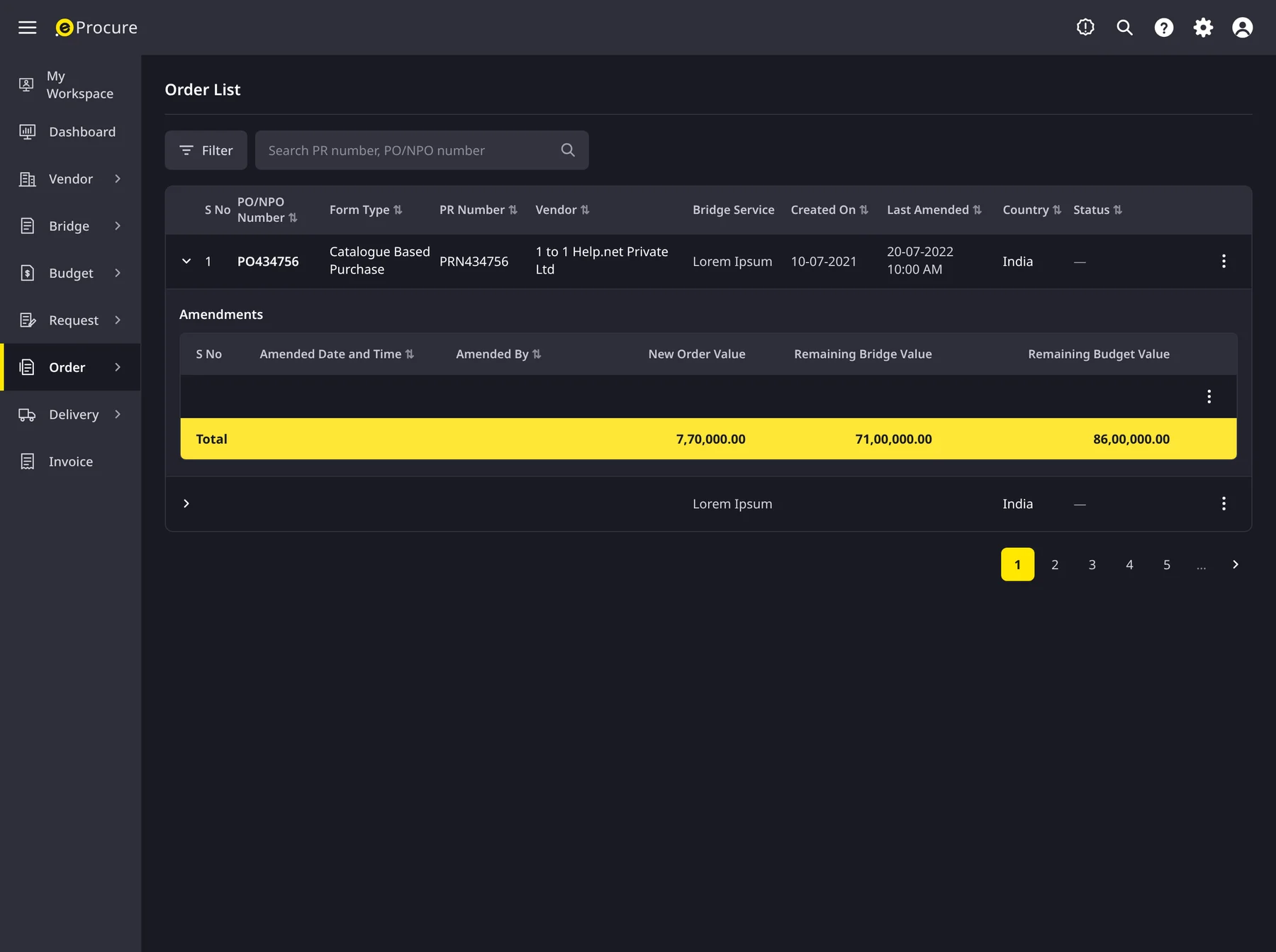
Task: Open Invoice in sidebar
Action: [70, 461]
